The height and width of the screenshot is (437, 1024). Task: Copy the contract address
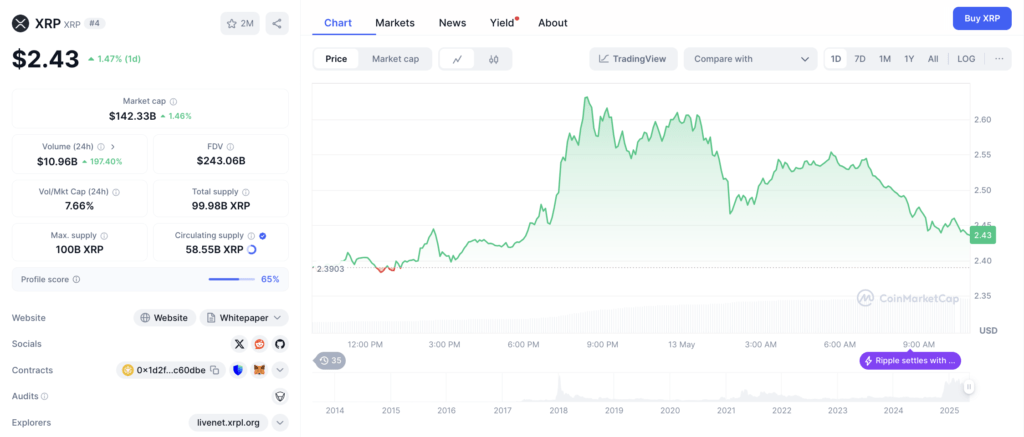tap(214, 370)
